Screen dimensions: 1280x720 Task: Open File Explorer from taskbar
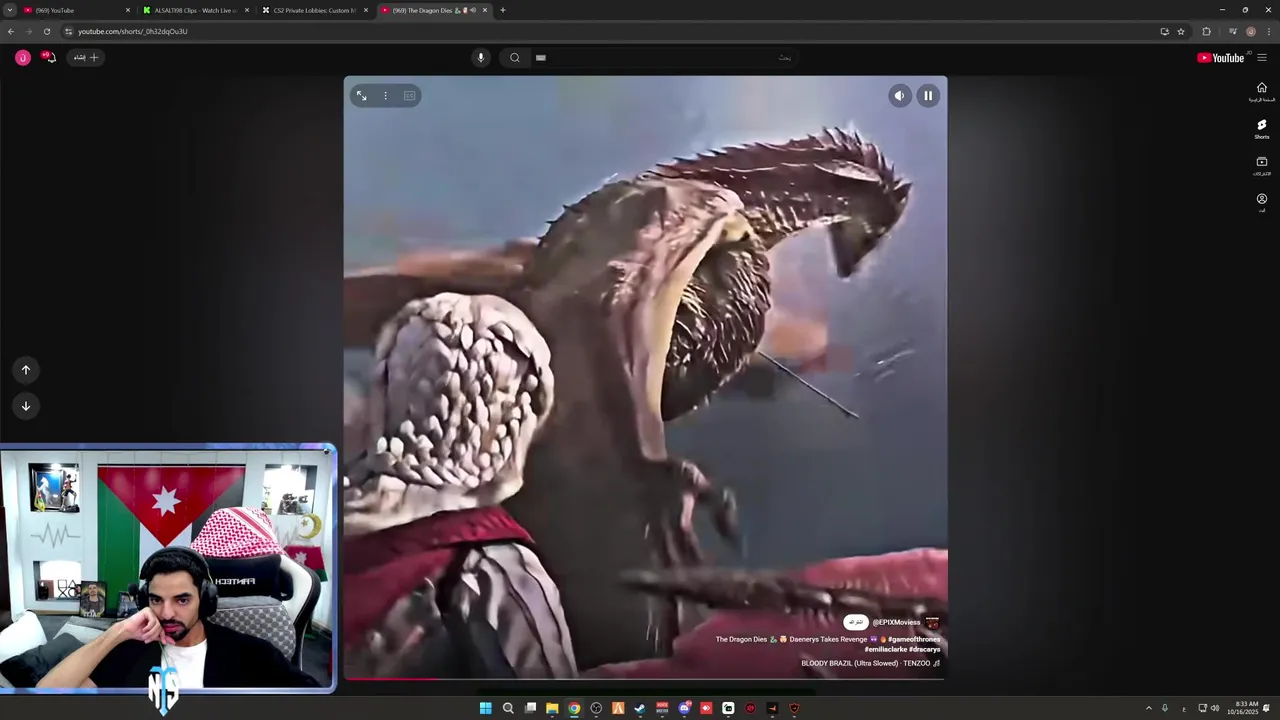coord(552,708)
